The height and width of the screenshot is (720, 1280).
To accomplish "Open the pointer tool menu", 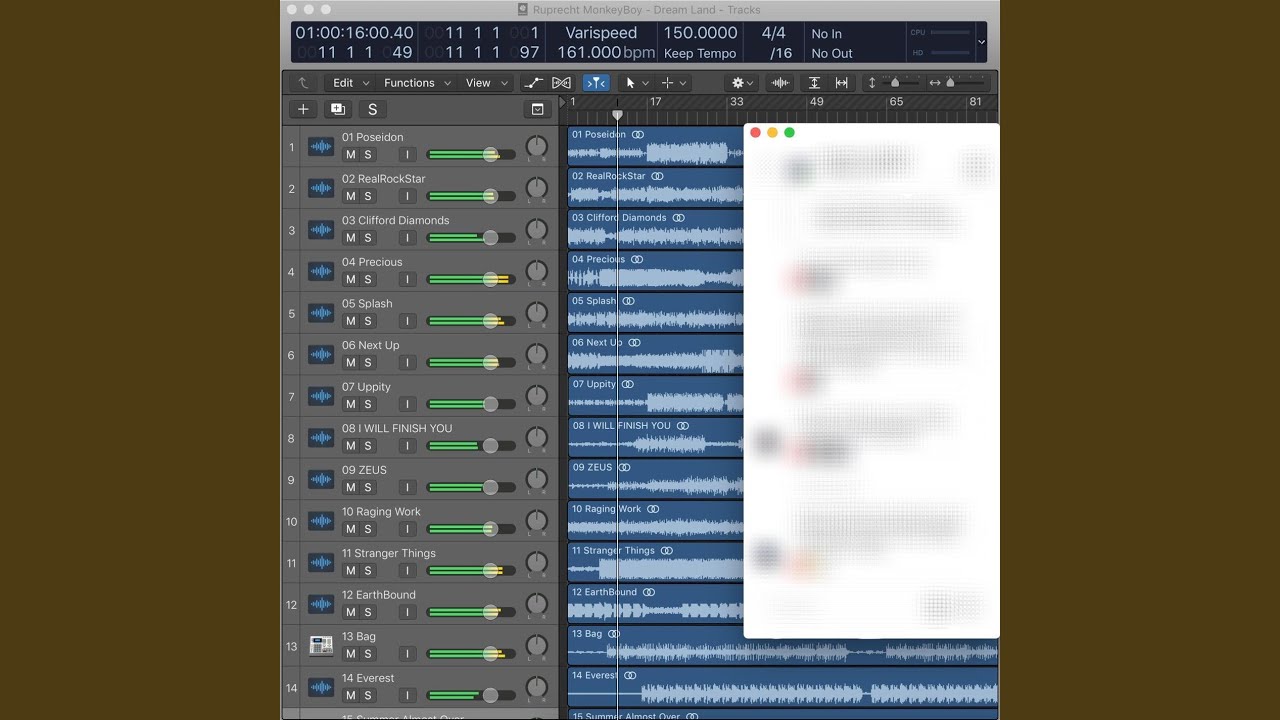I will coord(636,83).
